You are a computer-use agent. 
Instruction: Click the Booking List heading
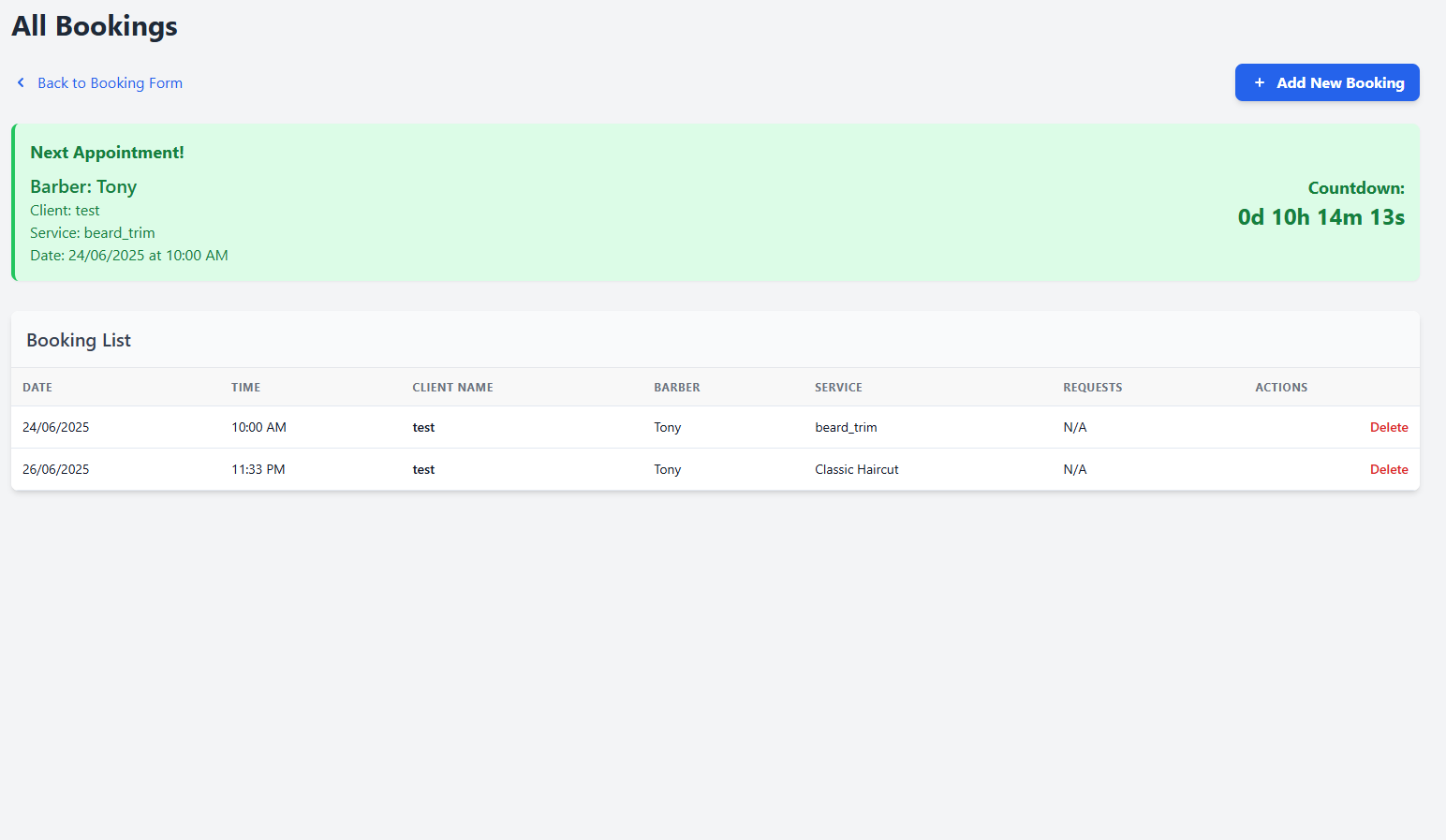[79, 340]
